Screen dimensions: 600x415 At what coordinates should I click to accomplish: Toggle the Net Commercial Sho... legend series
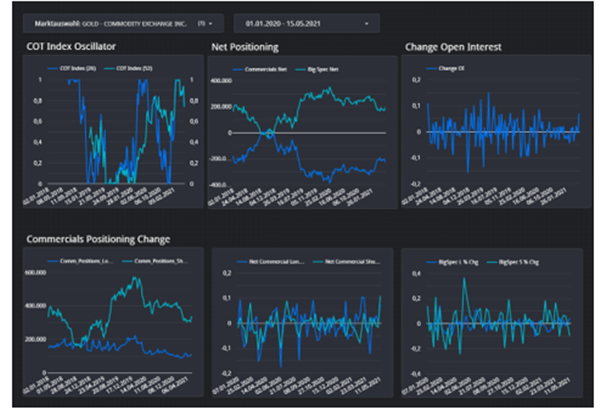[x=346, y=262]
